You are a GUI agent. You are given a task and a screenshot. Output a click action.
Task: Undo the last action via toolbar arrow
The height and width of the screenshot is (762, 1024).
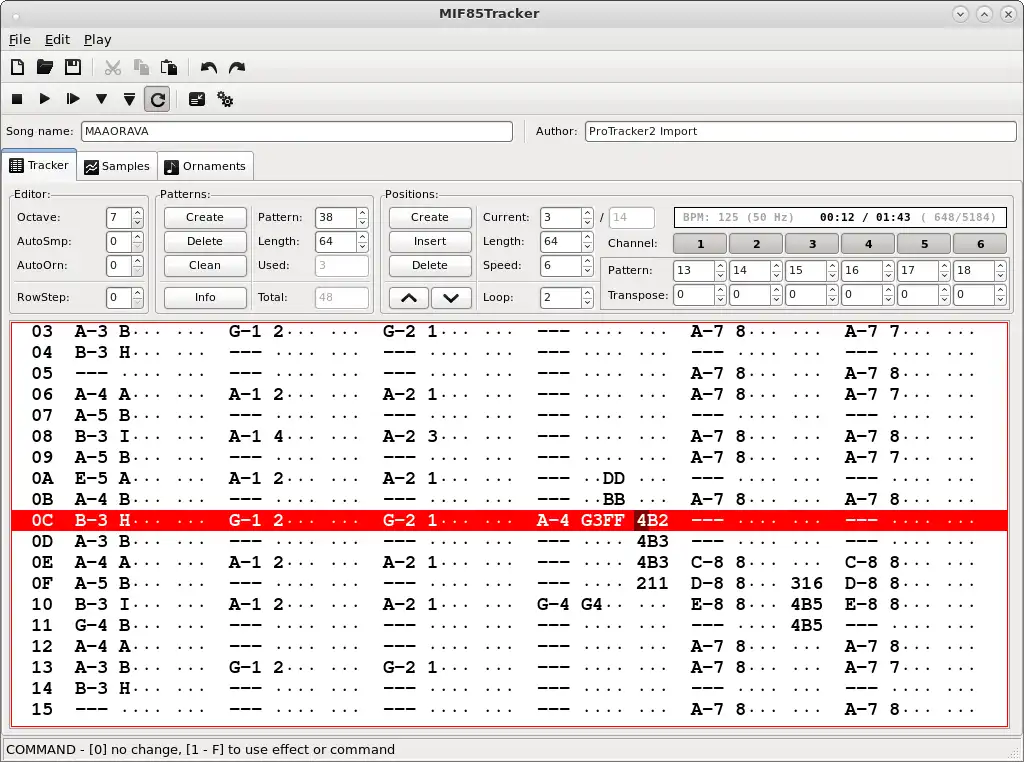pyautogui.click(x=208, y=68)
